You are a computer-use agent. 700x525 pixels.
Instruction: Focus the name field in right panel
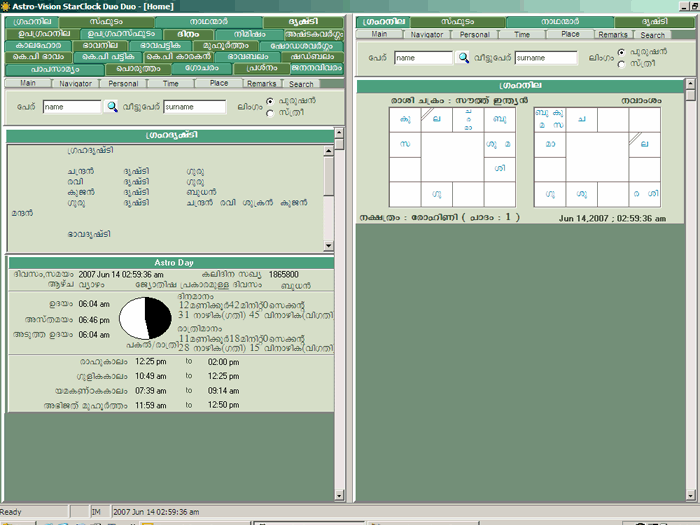423,58
